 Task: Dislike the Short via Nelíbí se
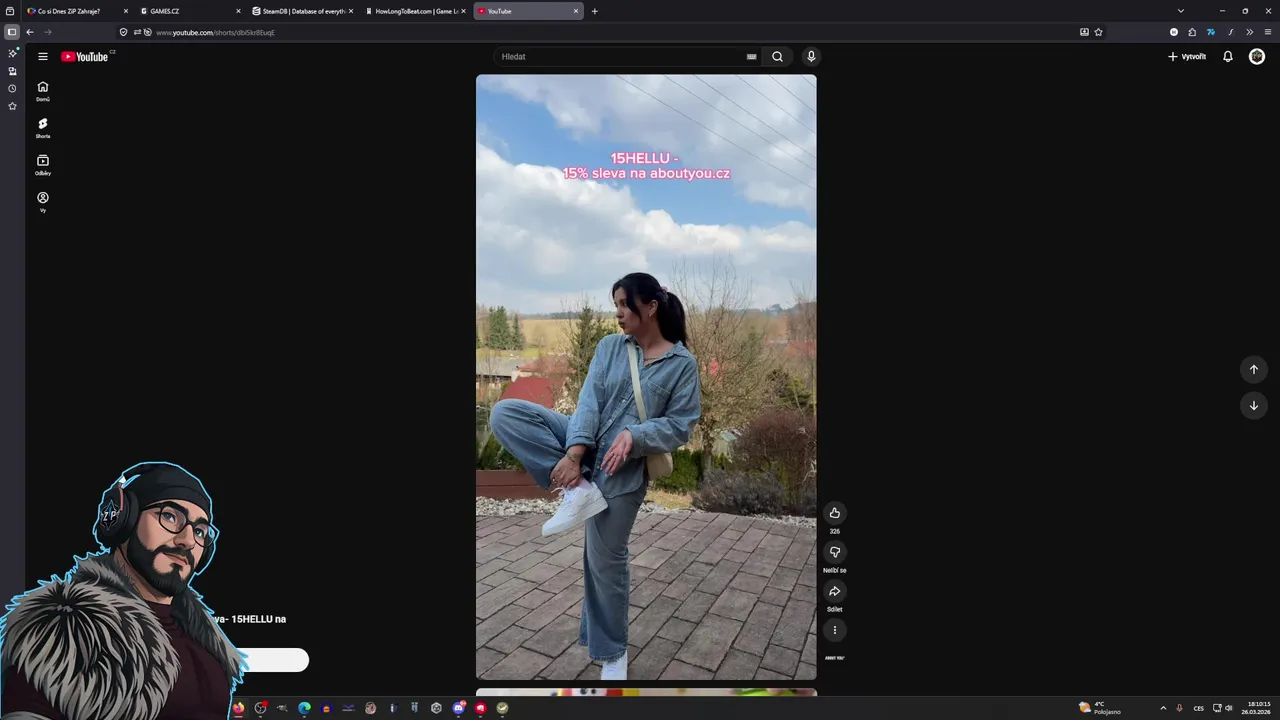[x=834, y=552]
